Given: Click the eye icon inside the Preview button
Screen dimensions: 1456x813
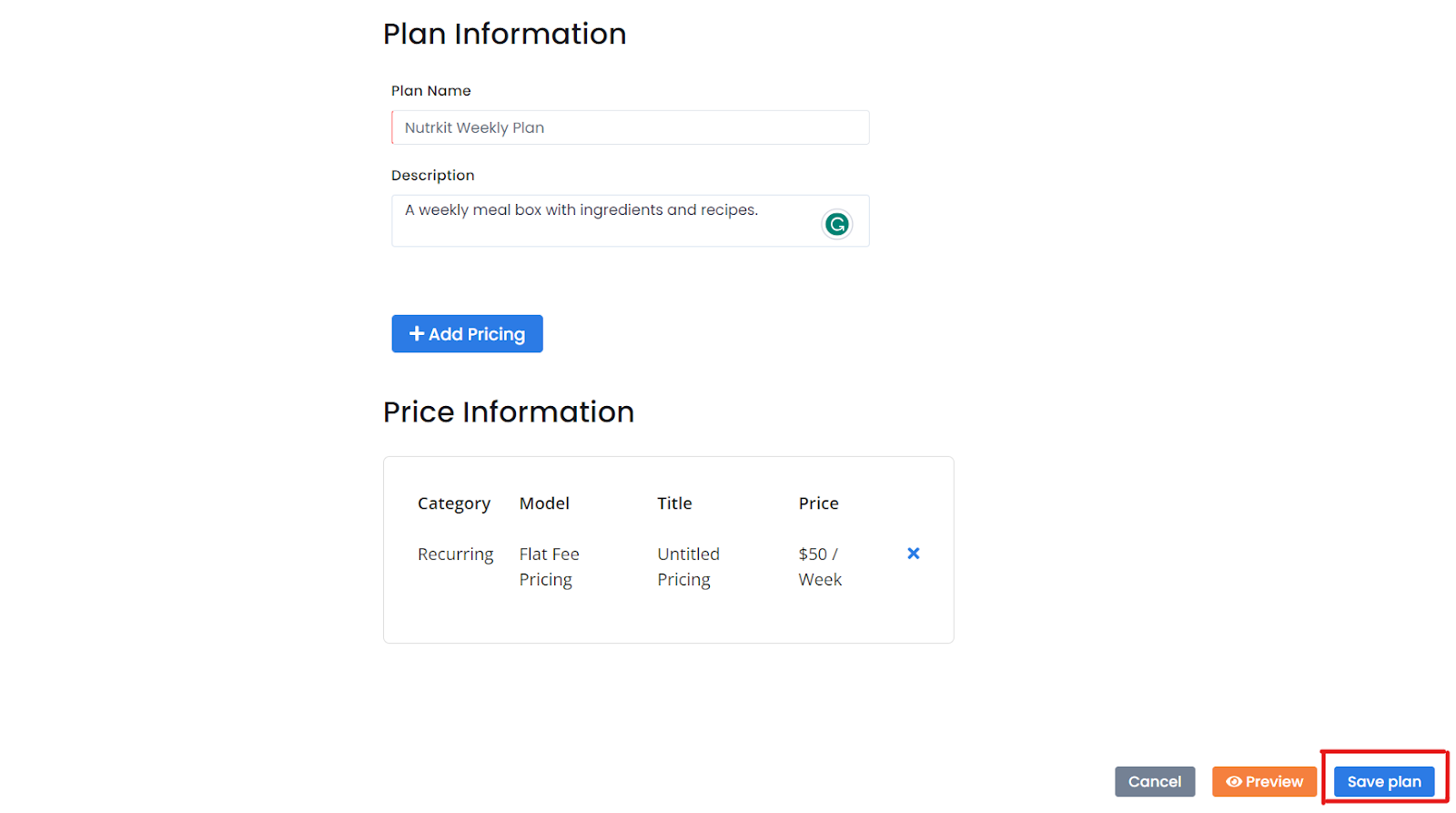Looking at the screenshot, I should click(x=1234, y=781).
